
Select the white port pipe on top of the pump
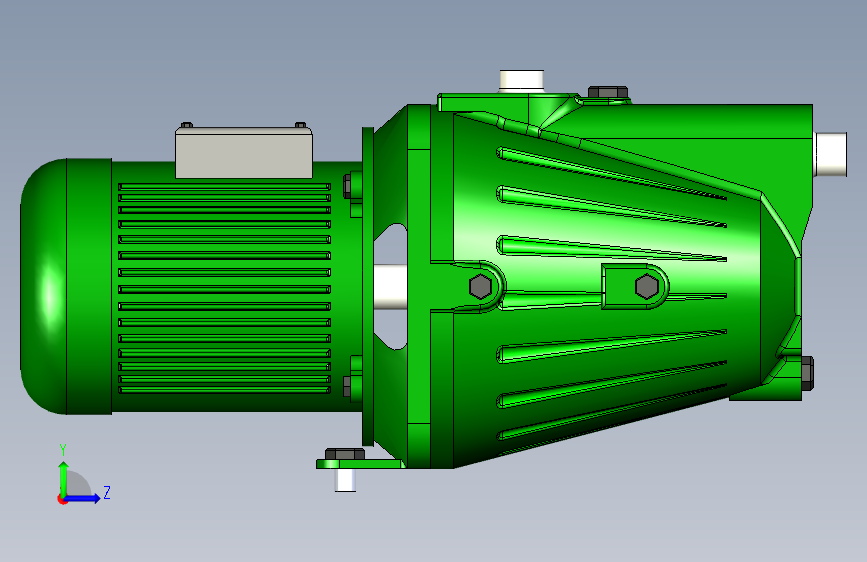[x=521, y=81]
